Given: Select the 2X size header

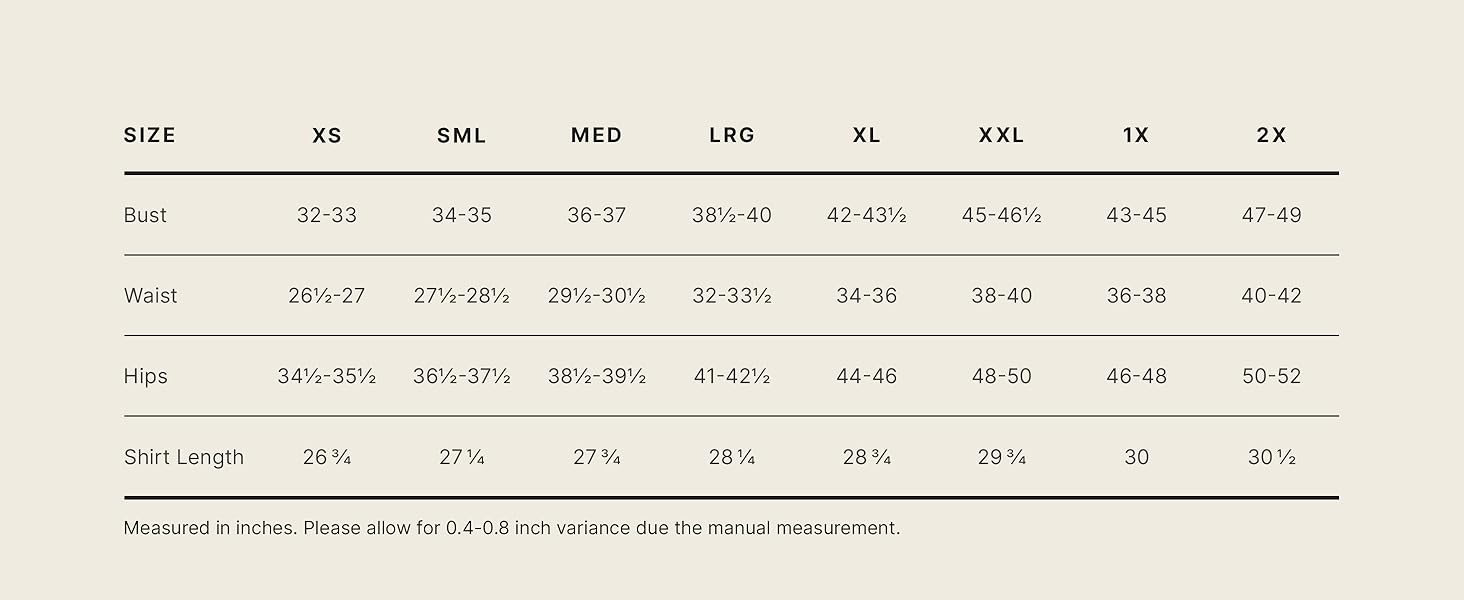Looking at the screenshot, I should (x=1272, y=135).
